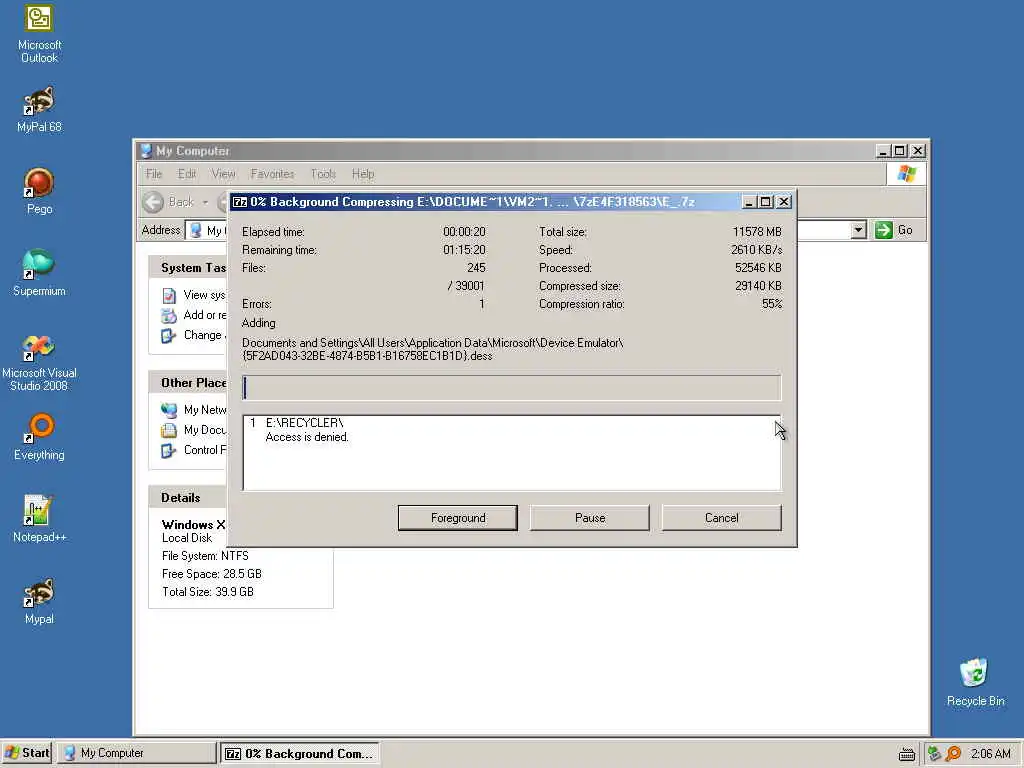This screenshot has width=1024, height=768.
Task: Click the Windows flag logo in My Computer
Action: pos(906,174)
